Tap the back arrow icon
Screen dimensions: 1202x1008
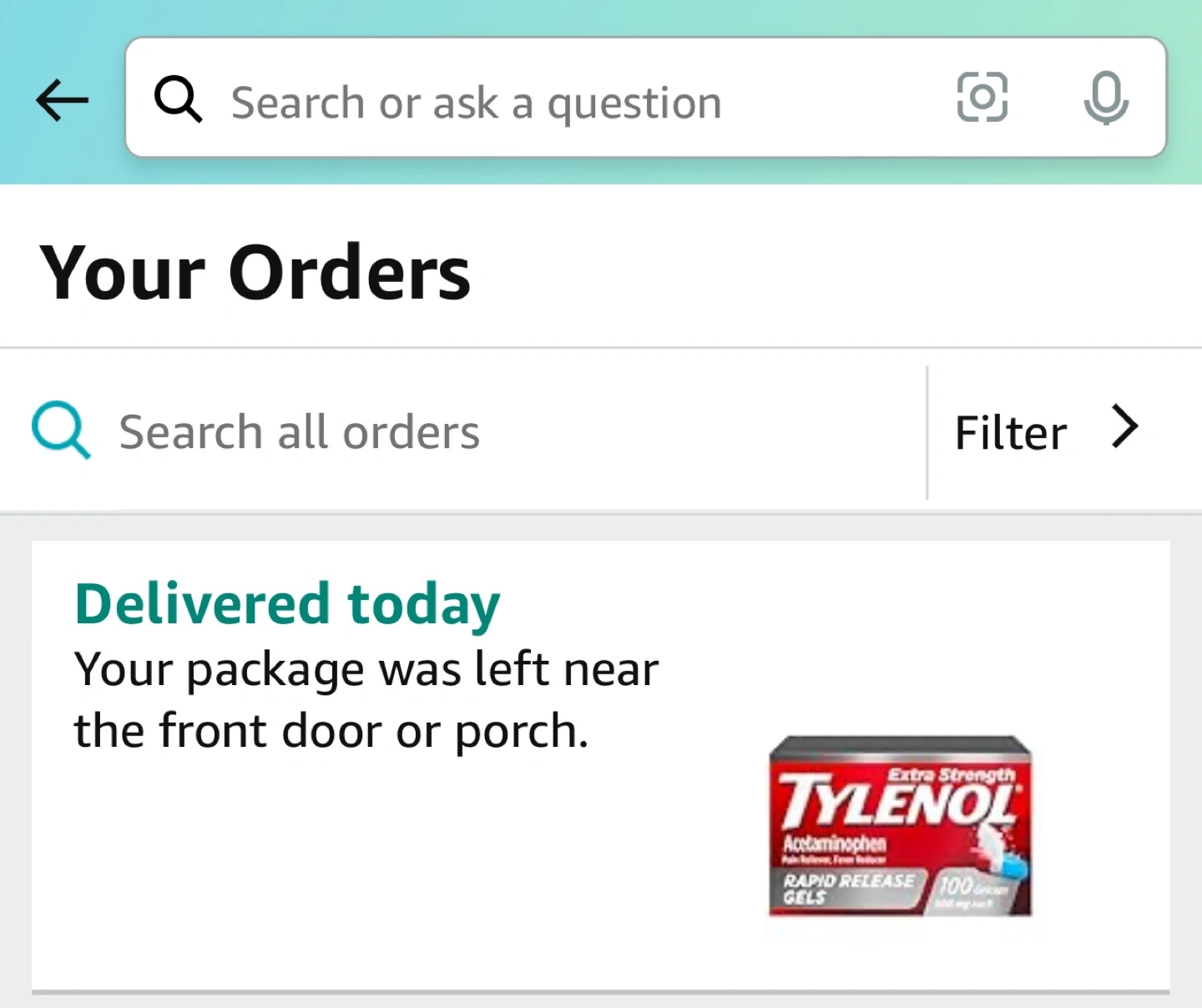62,100
